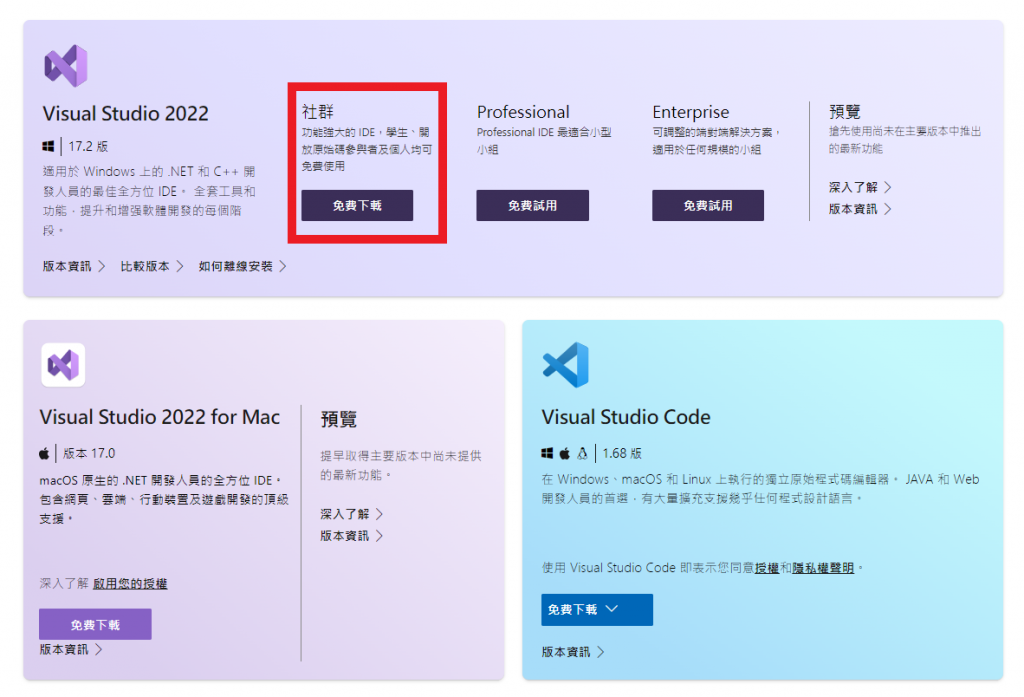
Task: Download Community edition with 免費下載 button
Action: pos(357,205)
